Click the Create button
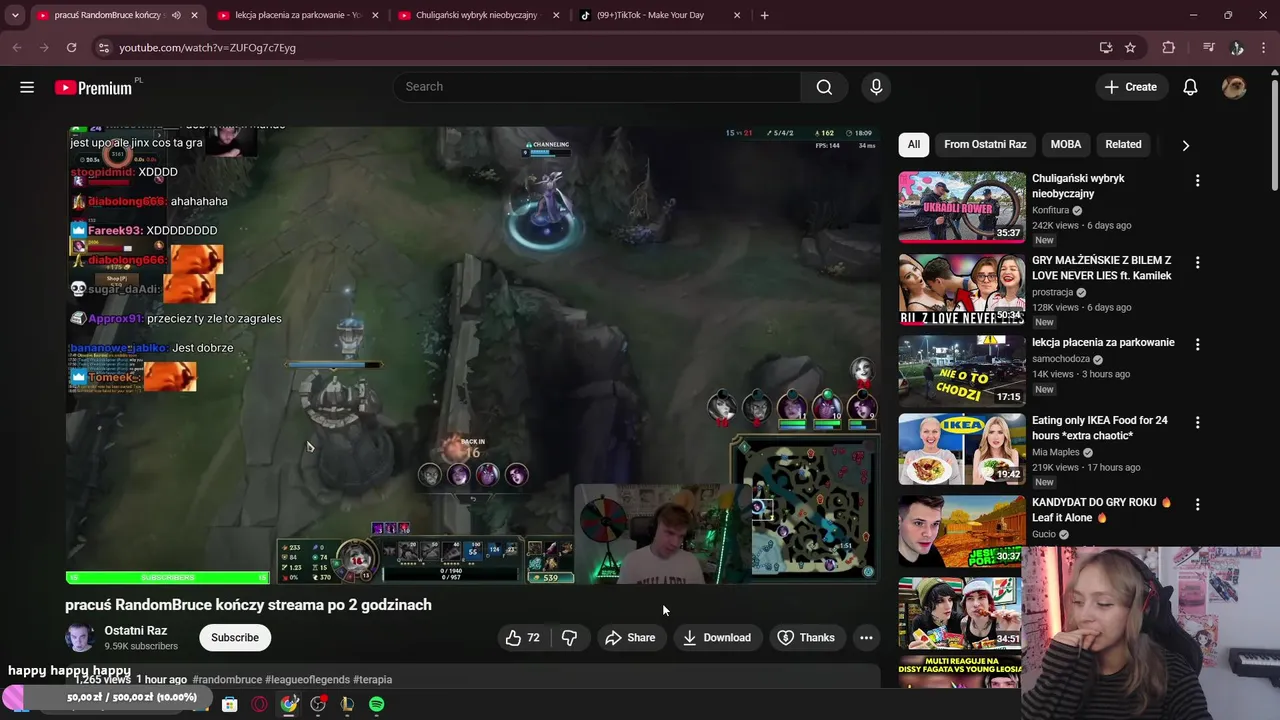The width and height of the screenshot is (1280, 720). click(1131, 87)
